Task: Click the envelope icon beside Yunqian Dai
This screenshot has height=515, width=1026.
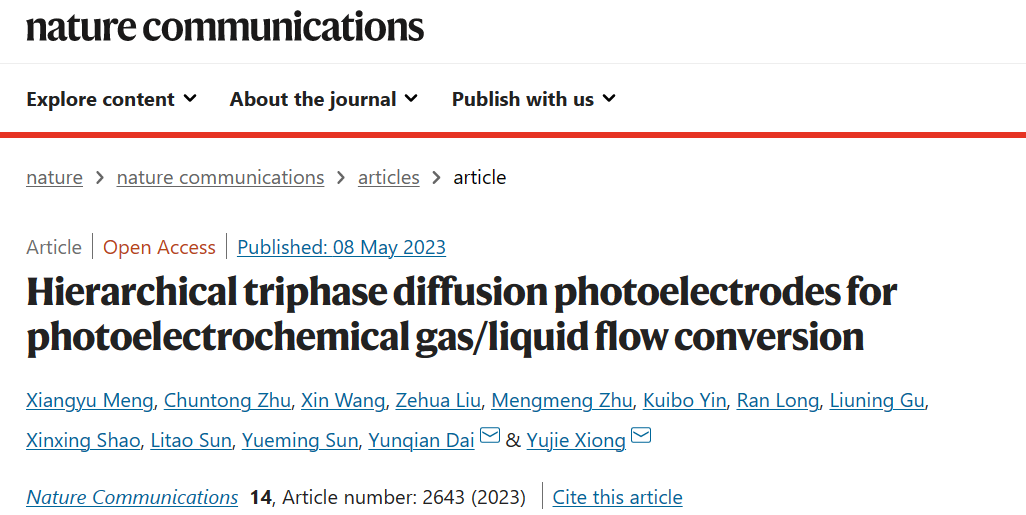Action: pos(490,436)
